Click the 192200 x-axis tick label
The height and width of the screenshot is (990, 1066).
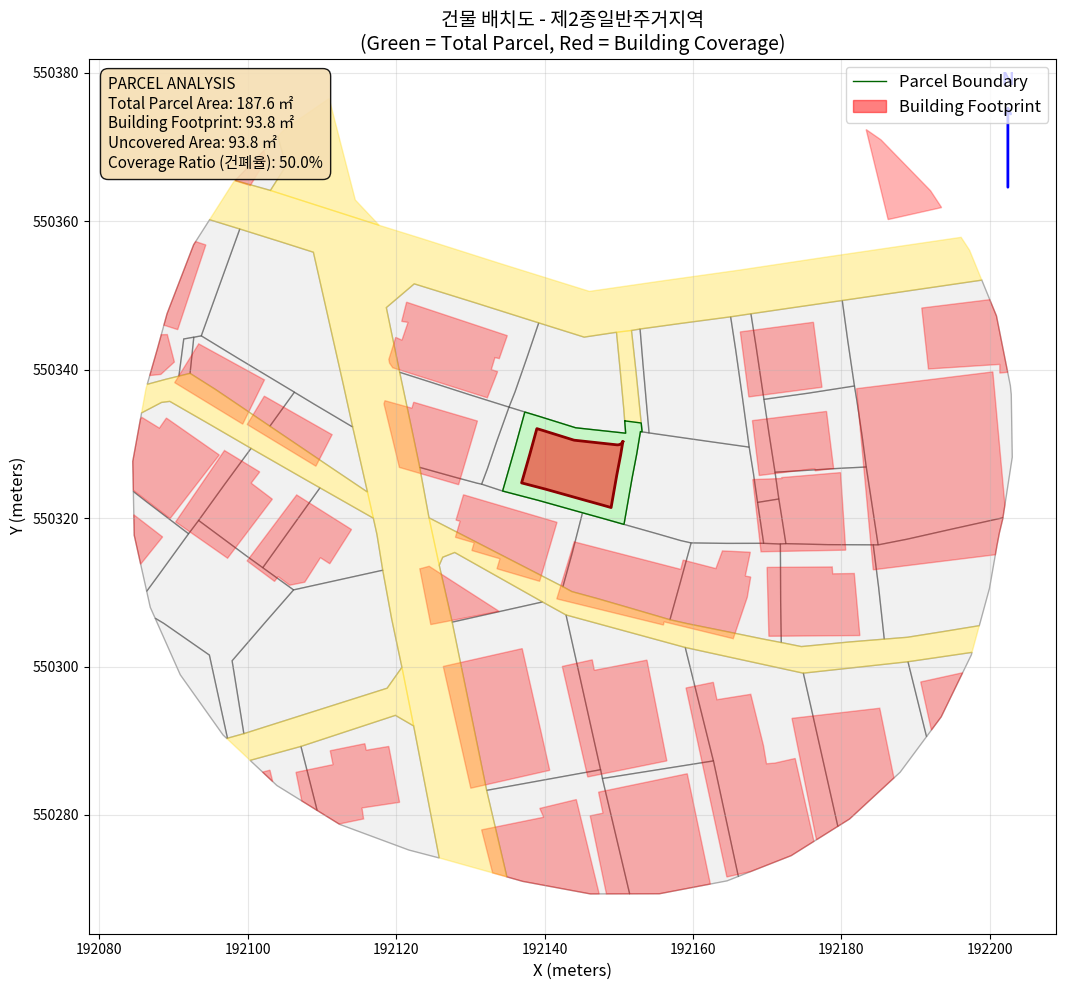(990, 947)
